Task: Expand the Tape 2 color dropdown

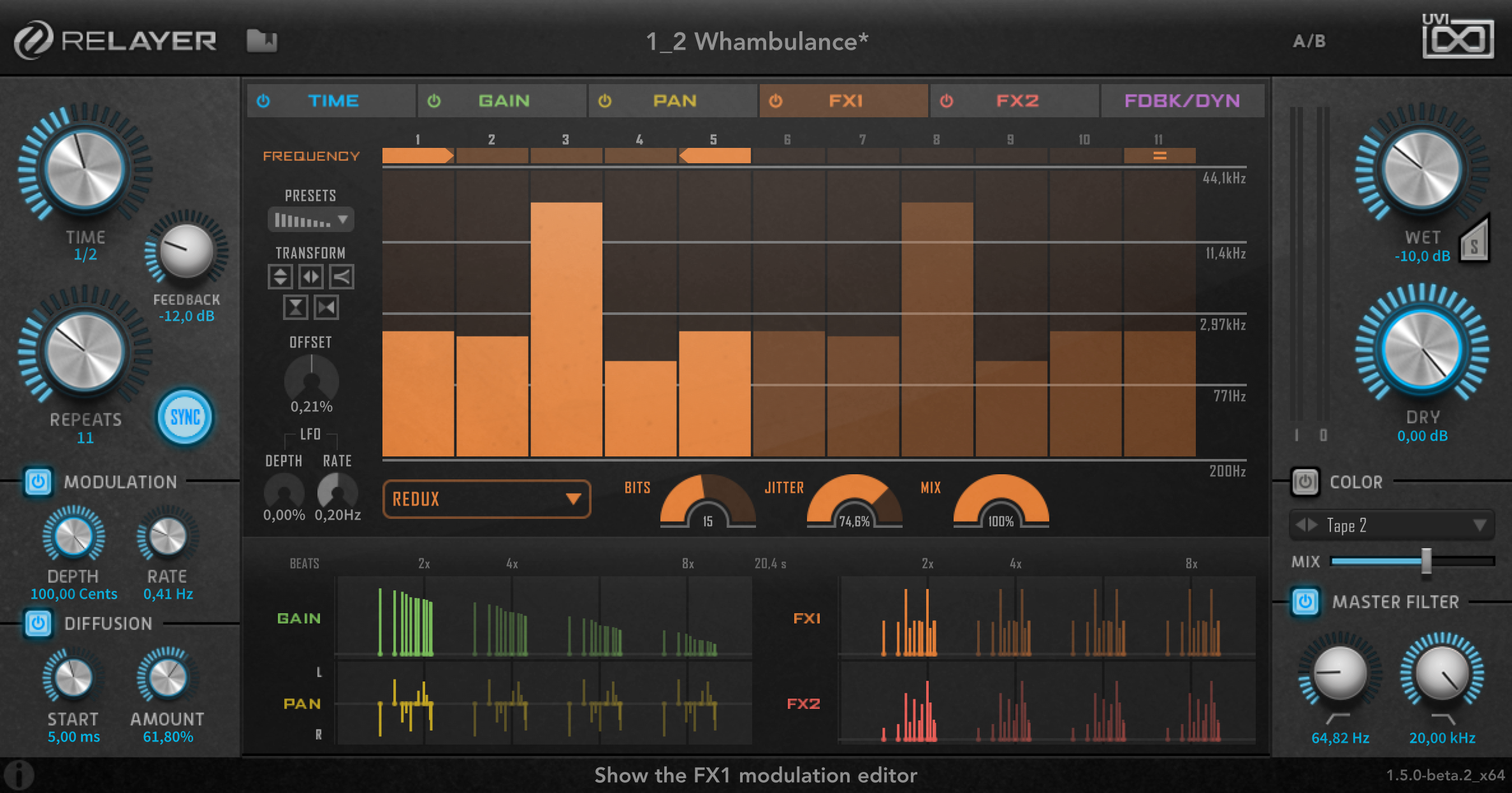Action: (1479, 525)
